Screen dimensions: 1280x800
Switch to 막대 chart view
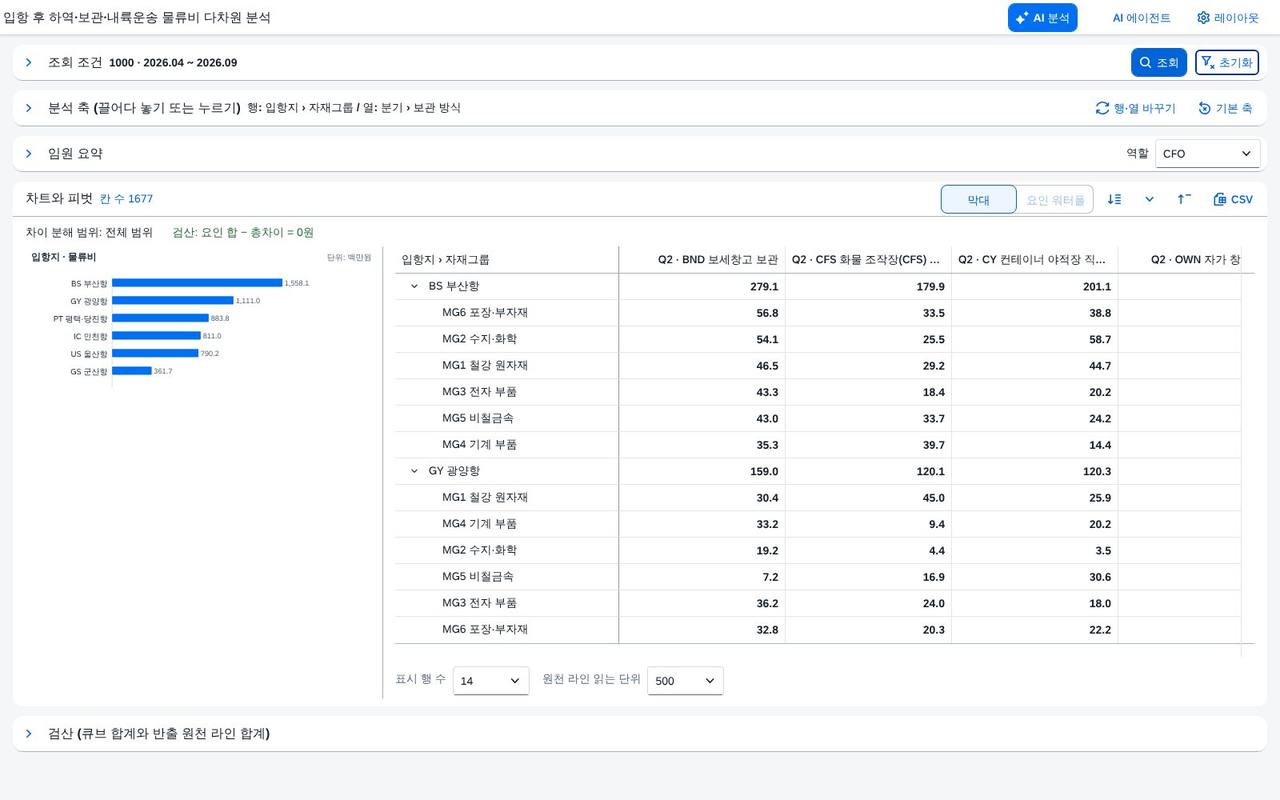pyautogui.click(x=979, y=200)
